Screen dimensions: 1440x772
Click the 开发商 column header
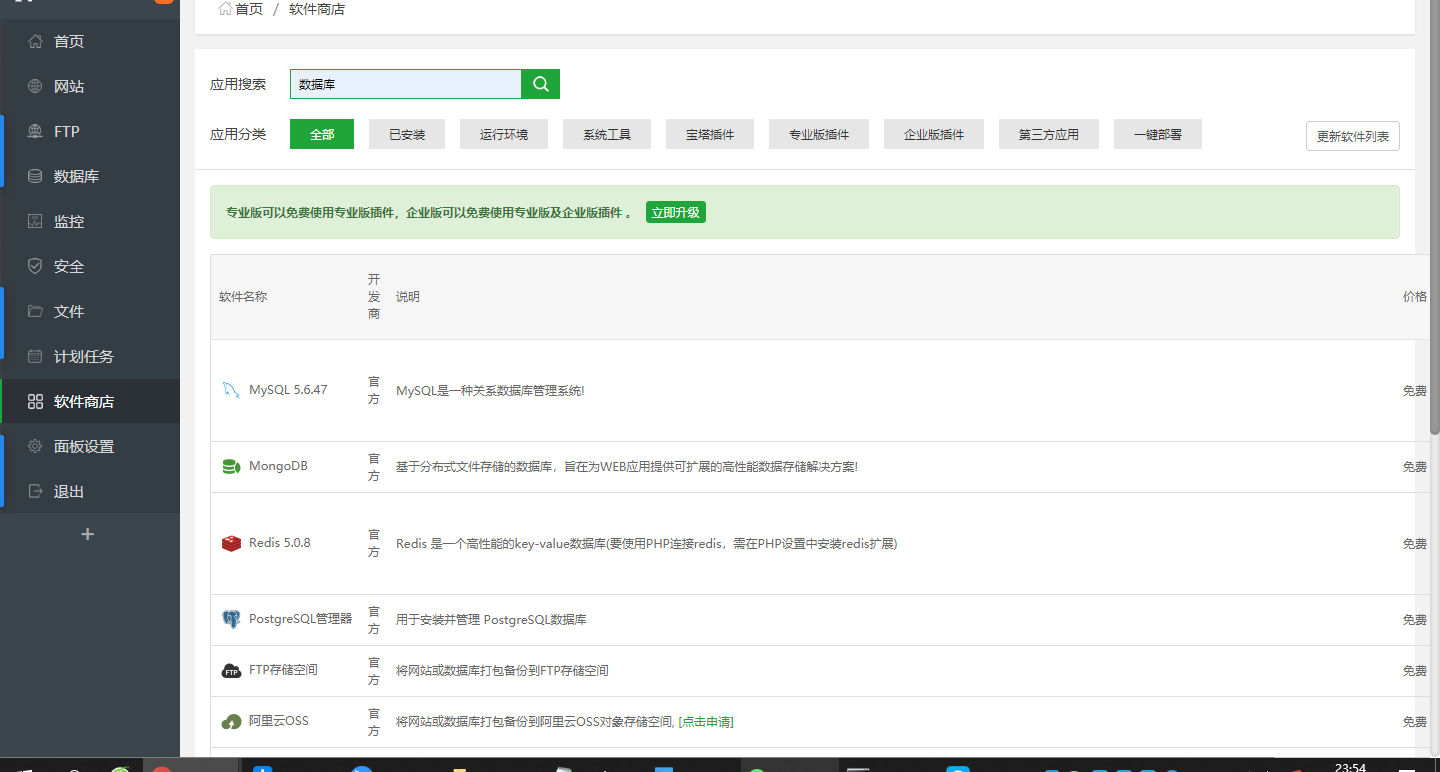pyautogui.click(x=374, y=297)
